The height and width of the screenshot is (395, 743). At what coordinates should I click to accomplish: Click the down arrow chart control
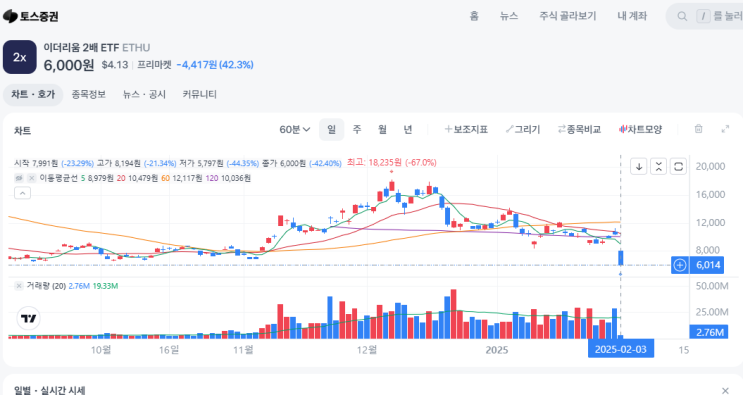tap(639, 166)
